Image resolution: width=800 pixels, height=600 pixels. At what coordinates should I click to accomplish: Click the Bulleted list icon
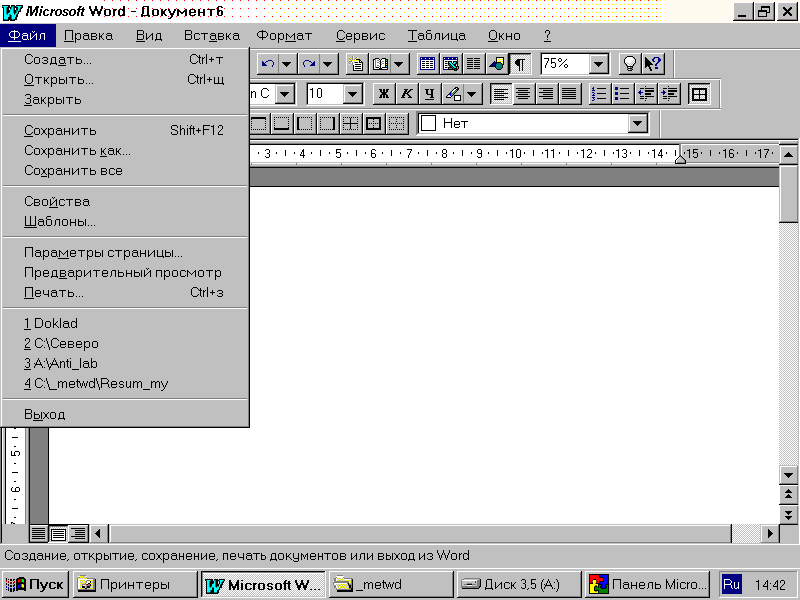coord(622,94)
